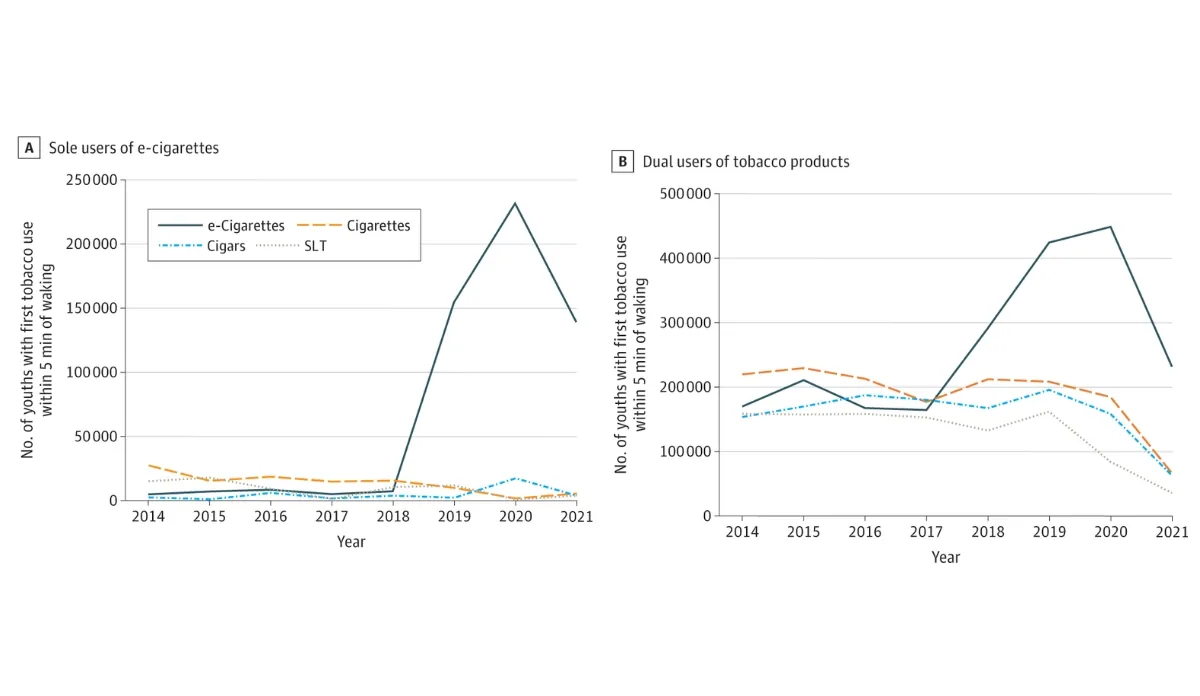Select the "Cigarettes" legend text
The width and height of the screenshot is (1200, 696).
coord(377,226)
